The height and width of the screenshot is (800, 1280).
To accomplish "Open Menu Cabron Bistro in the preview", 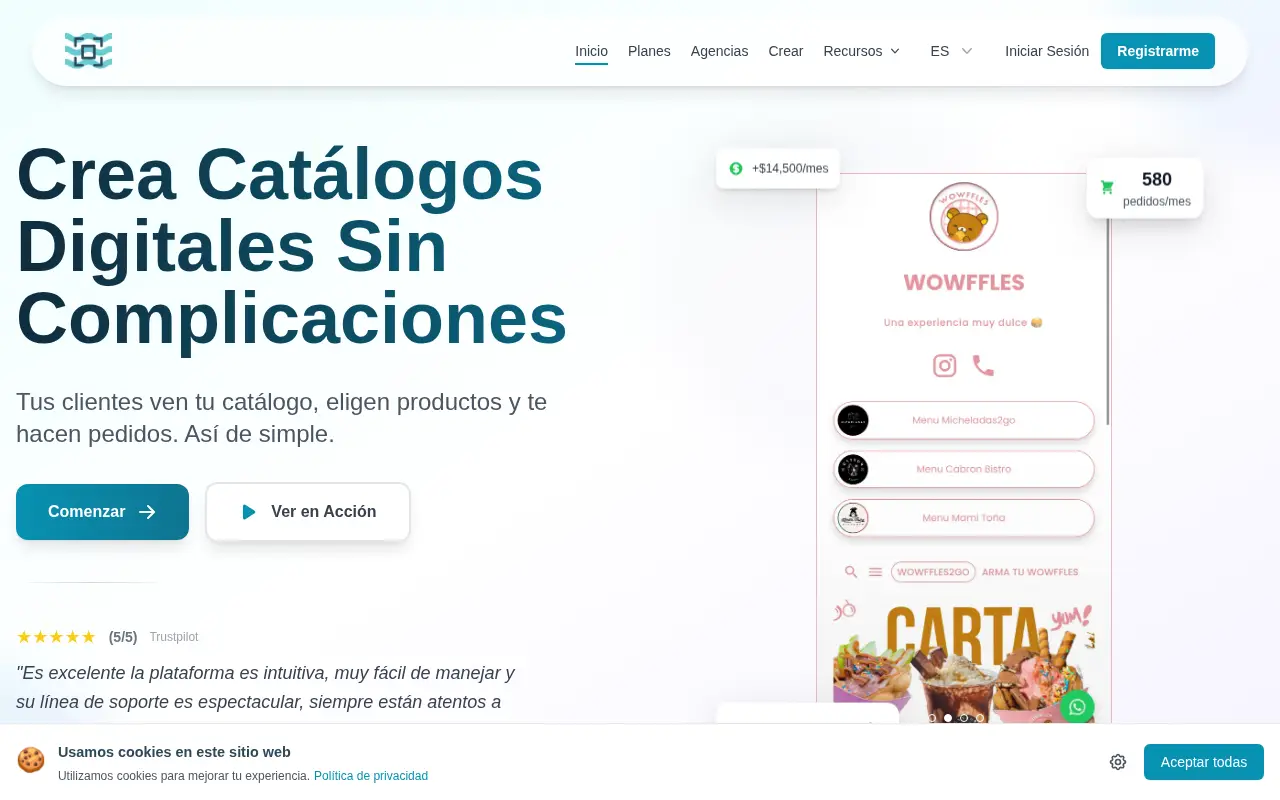I will tap(964, 469).
